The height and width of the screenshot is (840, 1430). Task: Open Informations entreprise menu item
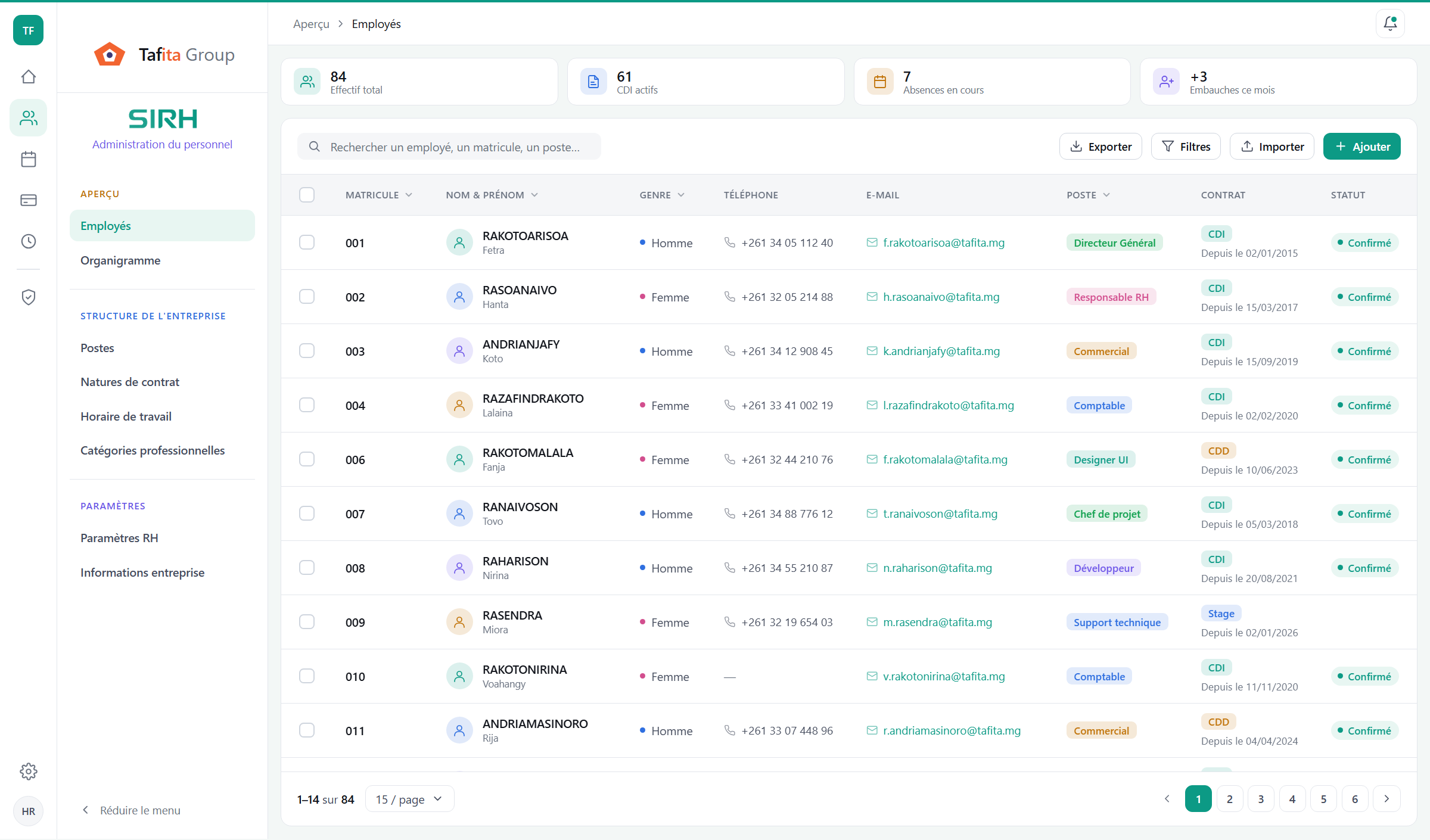coord(162,573)
